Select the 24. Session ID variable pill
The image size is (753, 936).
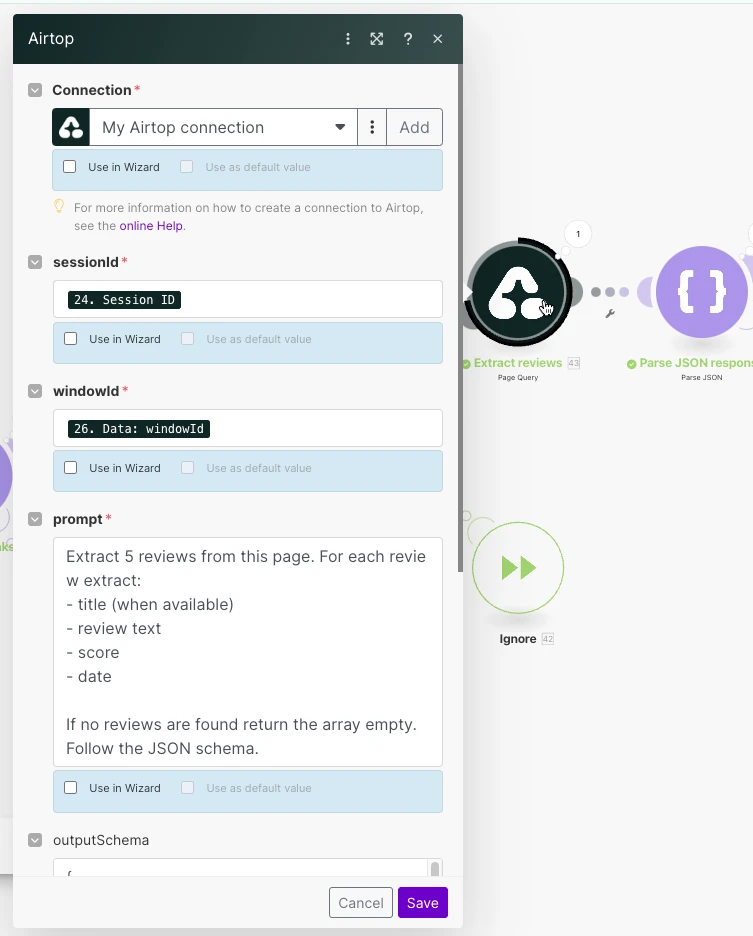124,300
